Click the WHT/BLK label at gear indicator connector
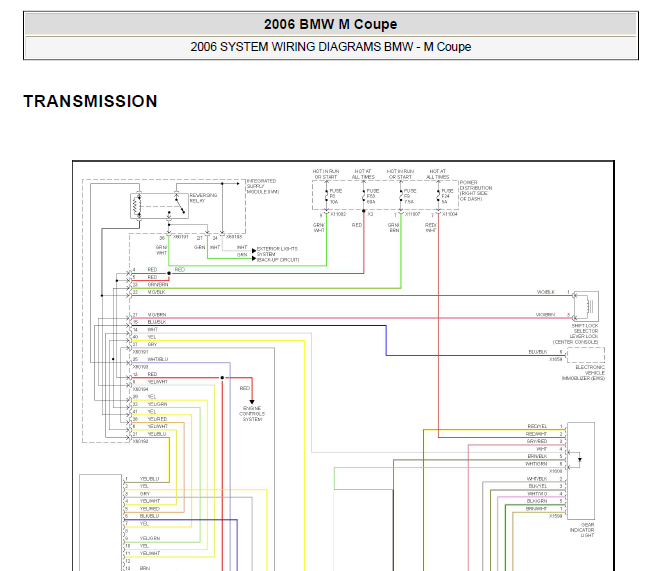The image size is (660, 571). tap(537, 479)
